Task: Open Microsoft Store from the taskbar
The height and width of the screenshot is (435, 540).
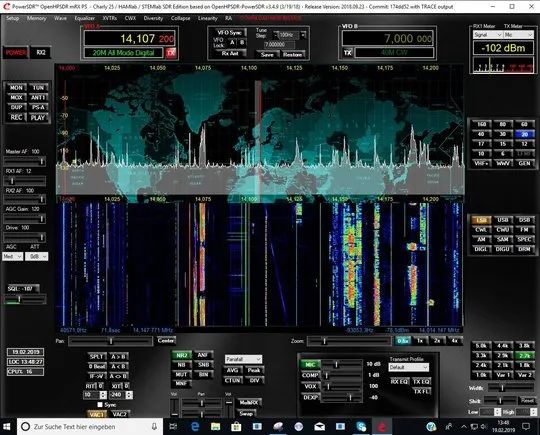Action: tap(236, 427)
